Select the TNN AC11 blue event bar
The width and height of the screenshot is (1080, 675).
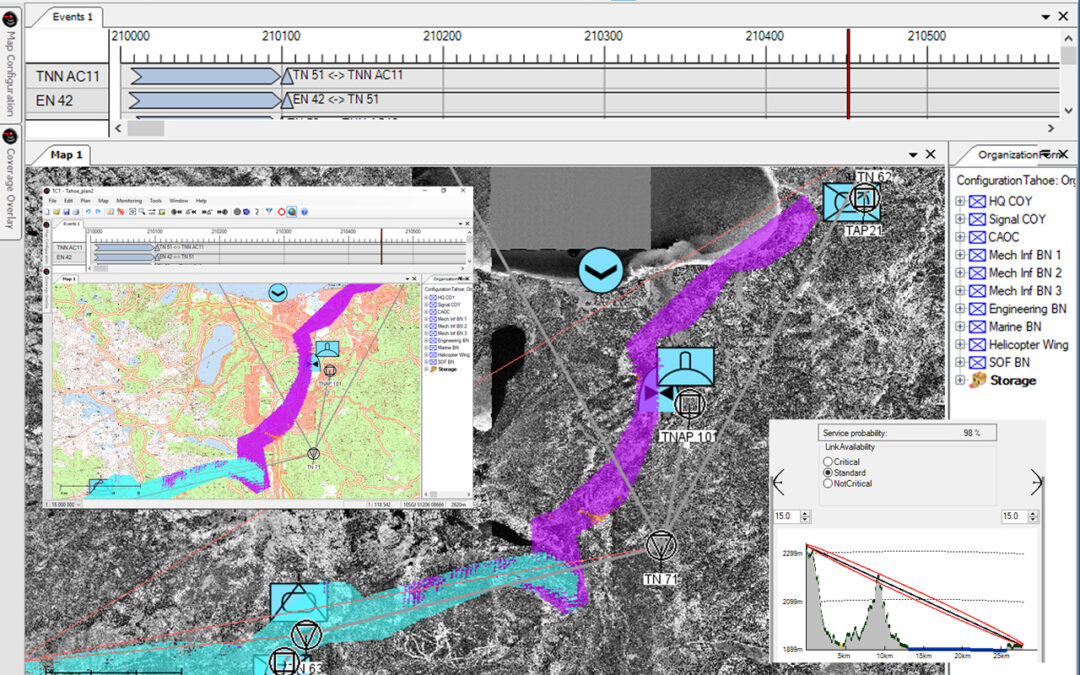[x=205, y=76]
